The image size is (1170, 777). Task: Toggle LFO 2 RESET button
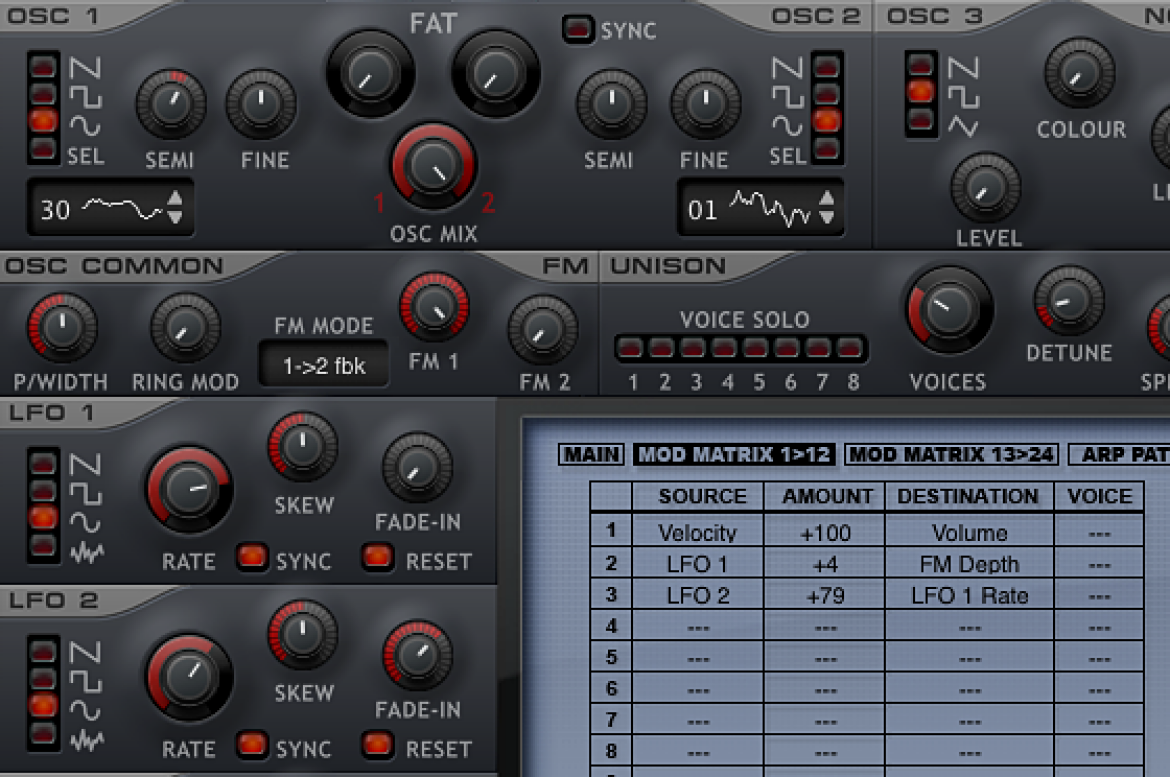click(378, 745)
